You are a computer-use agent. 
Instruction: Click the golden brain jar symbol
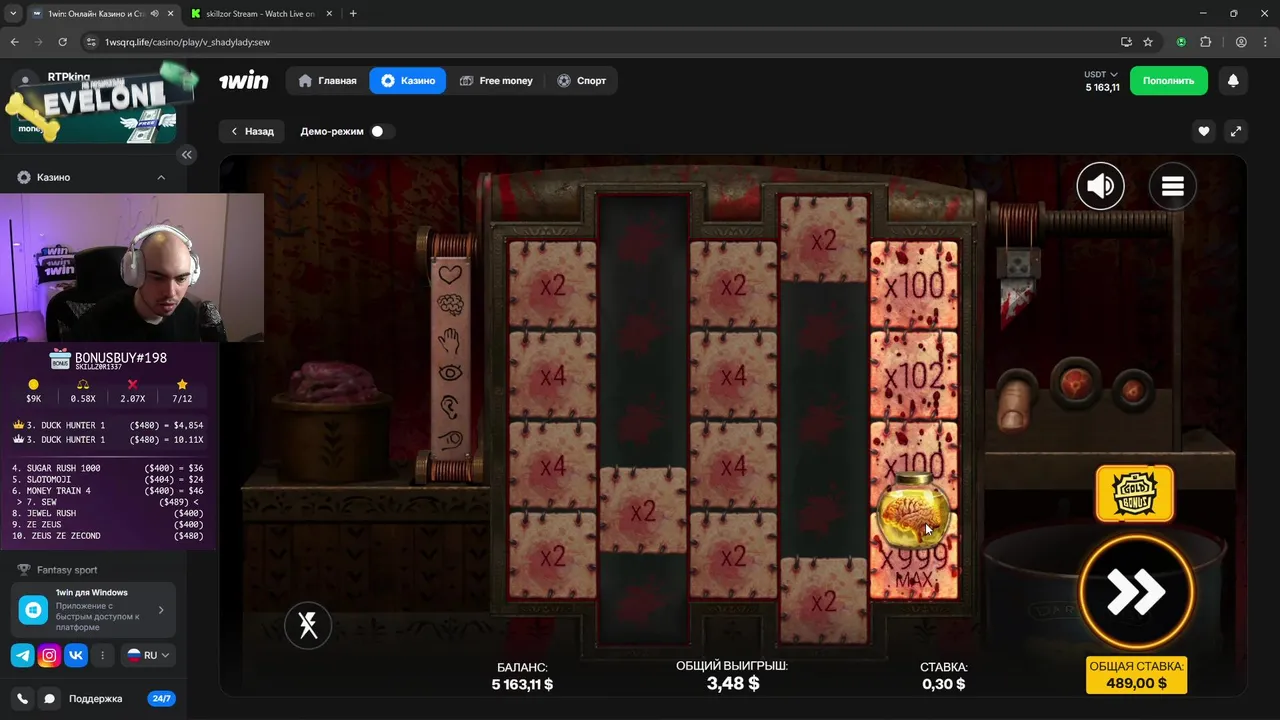912,510
